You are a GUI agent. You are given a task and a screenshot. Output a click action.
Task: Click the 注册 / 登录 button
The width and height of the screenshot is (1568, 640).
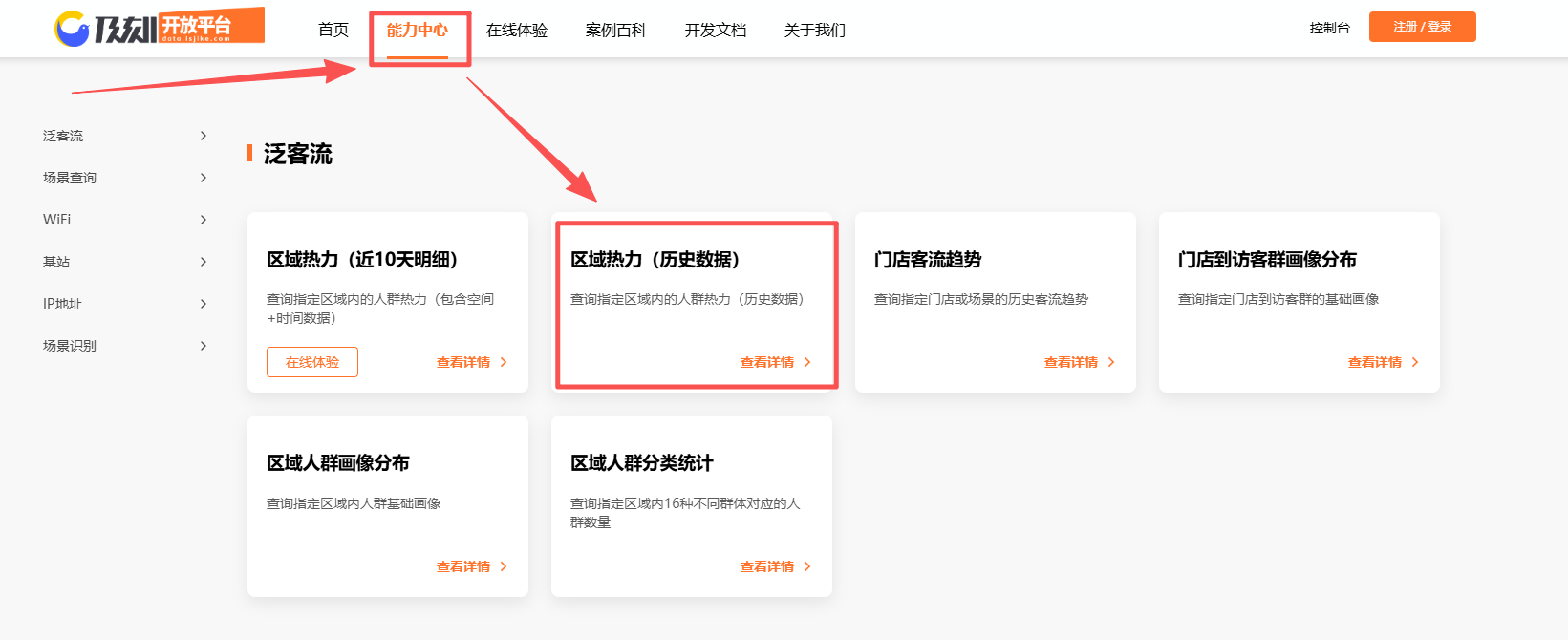tap(1422, 27)
